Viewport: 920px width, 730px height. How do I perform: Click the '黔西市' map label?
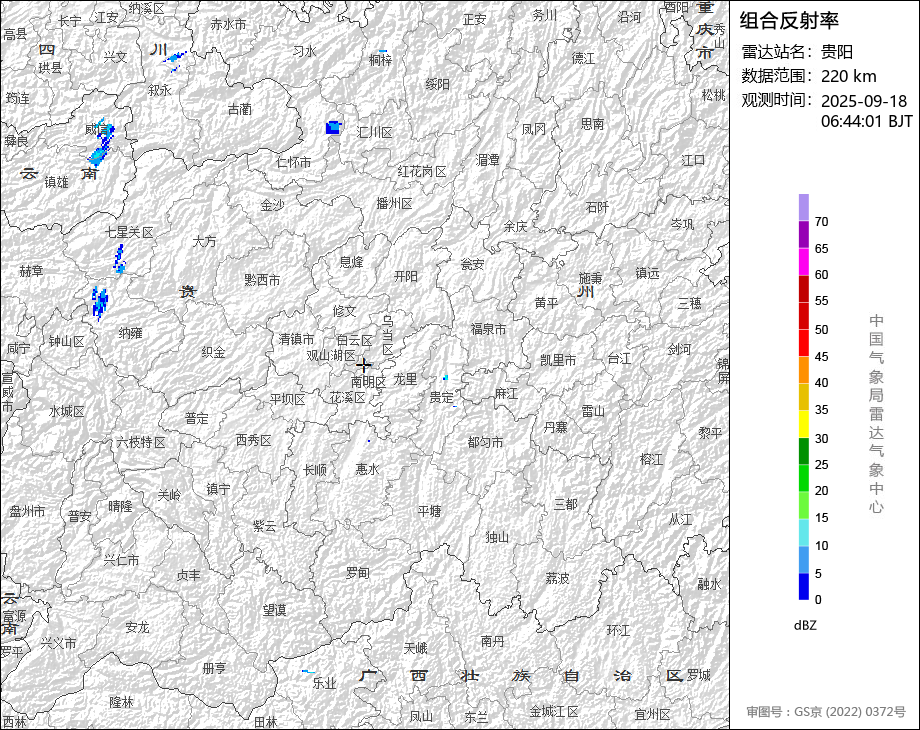tap(262, 280)
